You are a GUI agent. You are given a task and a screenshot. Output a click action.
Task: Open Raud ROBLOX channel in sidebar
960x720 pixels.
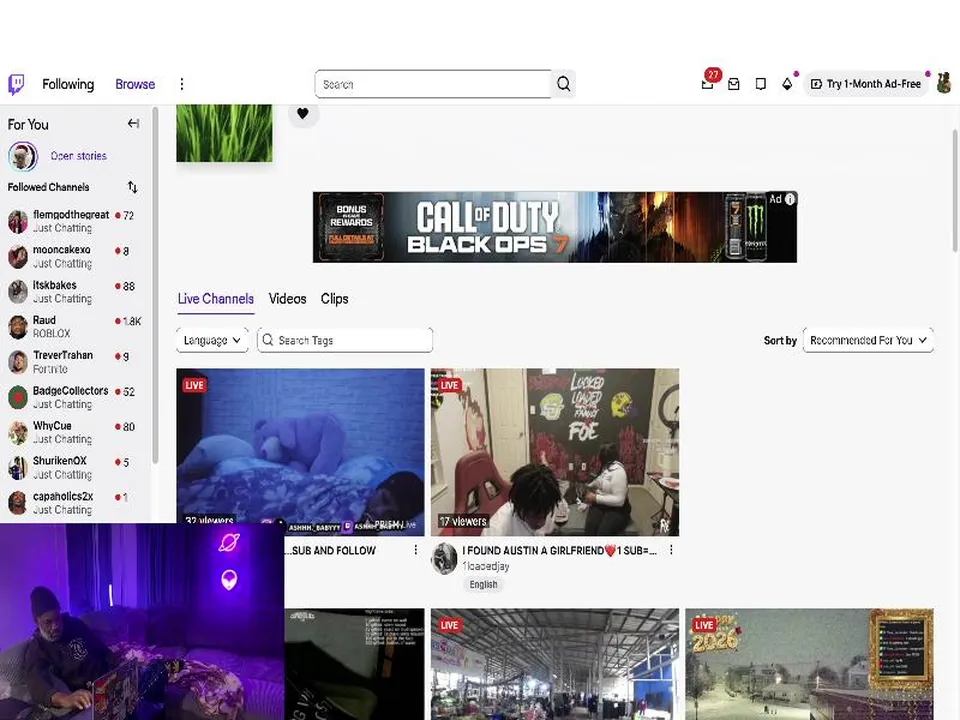pyautogui.click(x=75, y=326)
